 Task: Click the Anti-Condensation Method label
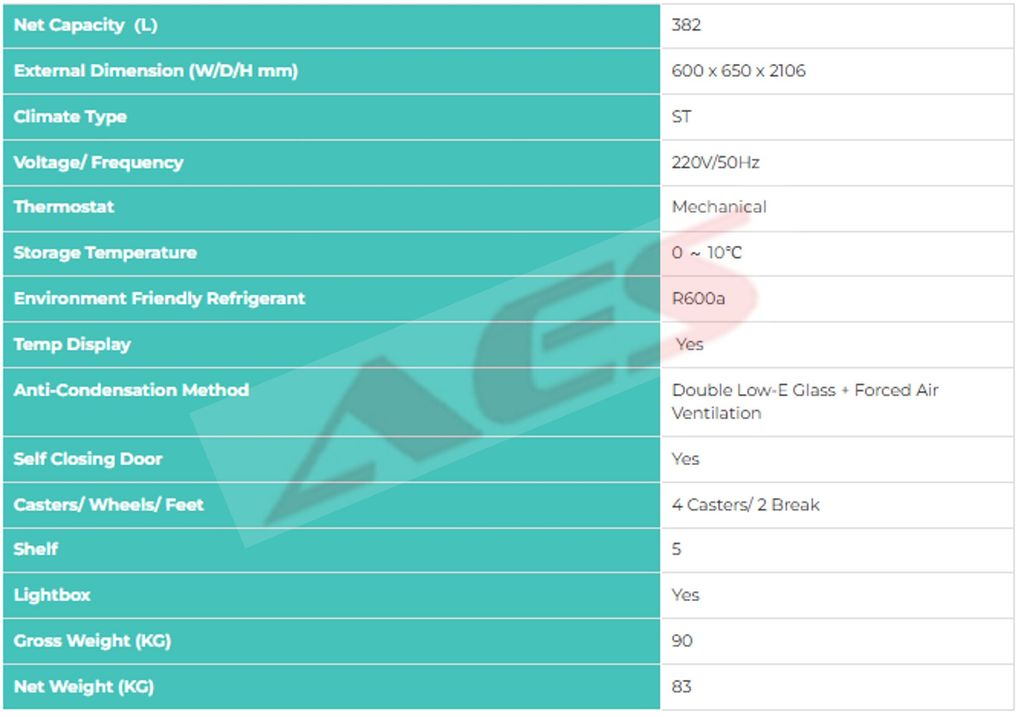(131, 390)
